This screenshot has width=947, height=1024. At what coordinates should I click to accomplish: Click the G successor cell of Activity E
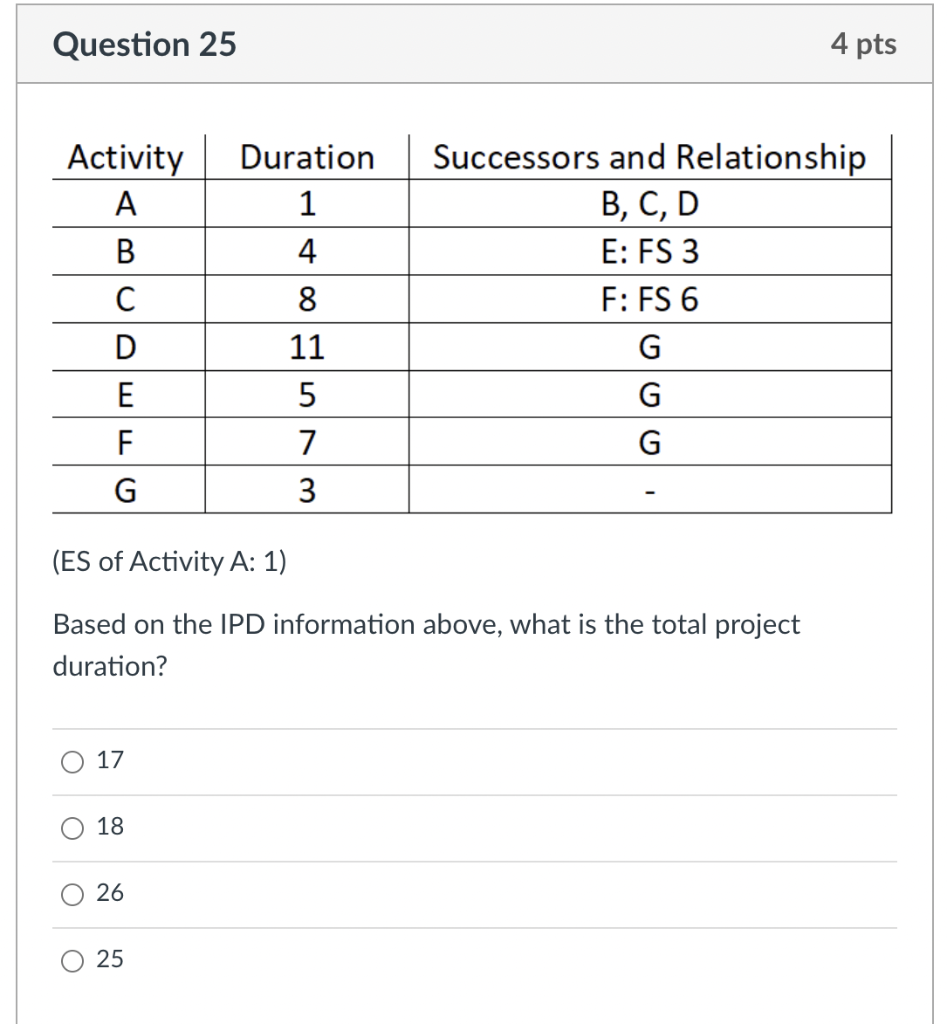pyautogui.click(x=650, y=395)
